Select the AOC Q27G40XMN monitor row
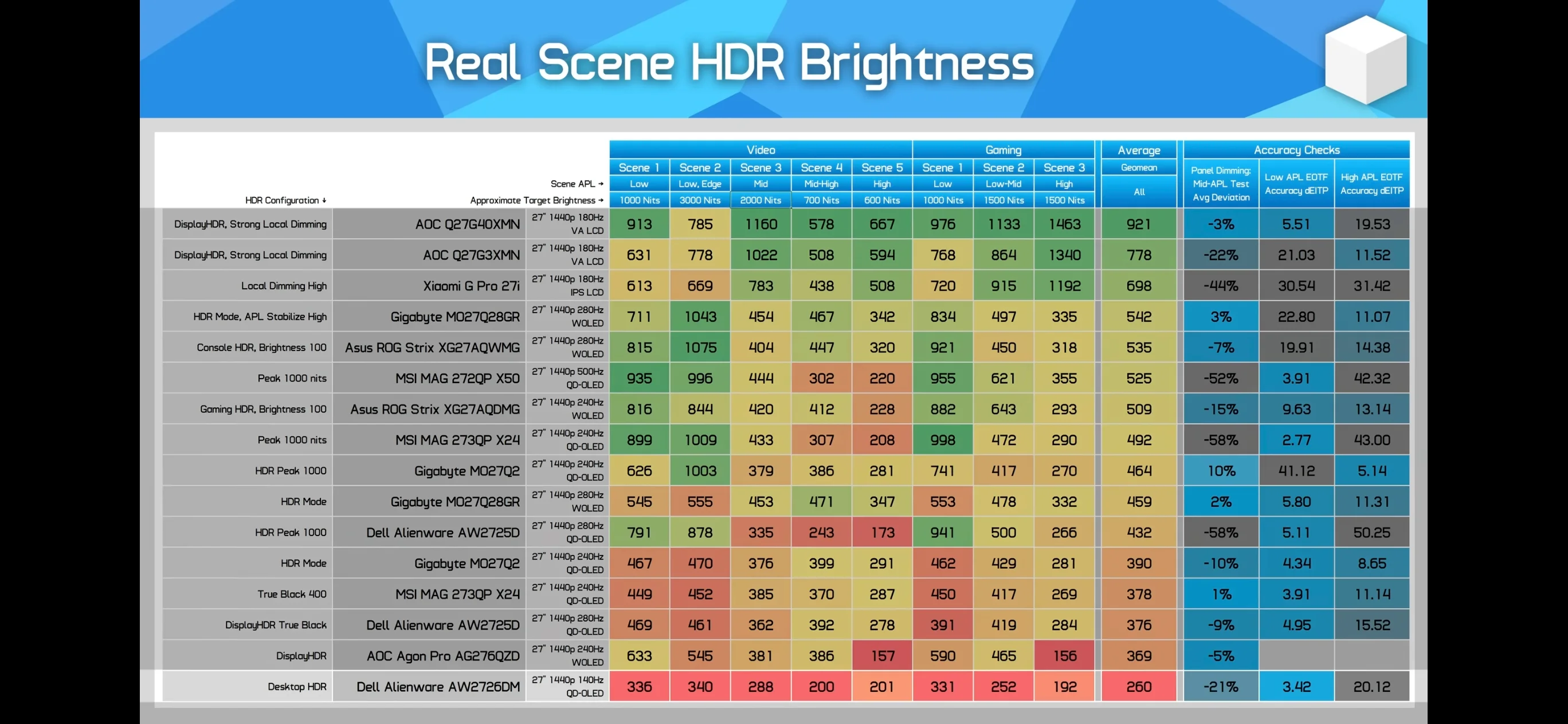This screenshot has height=724, width=1568. coord(785,224)
